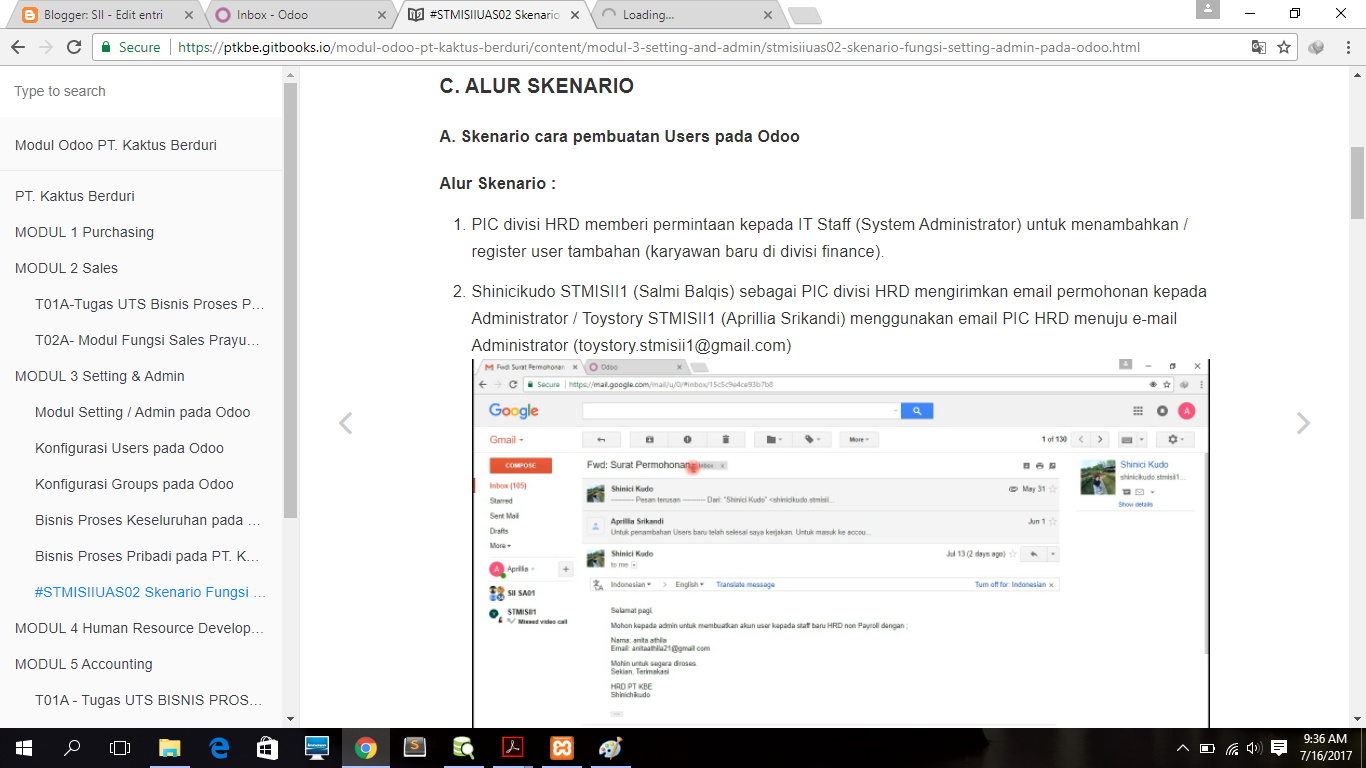Viewport: 1366px width, 768px height.
Task: Close the Inbox - Odoo tab
Action: click(x=382, y=15)
